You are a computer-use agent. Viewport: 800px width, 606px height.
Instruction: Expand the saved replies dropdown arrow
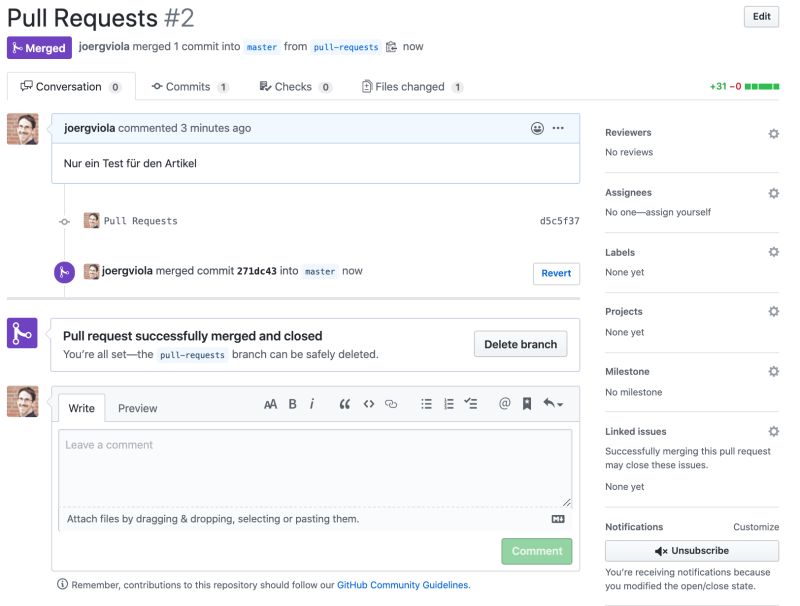pyautogui.click(x=556, y=404)
